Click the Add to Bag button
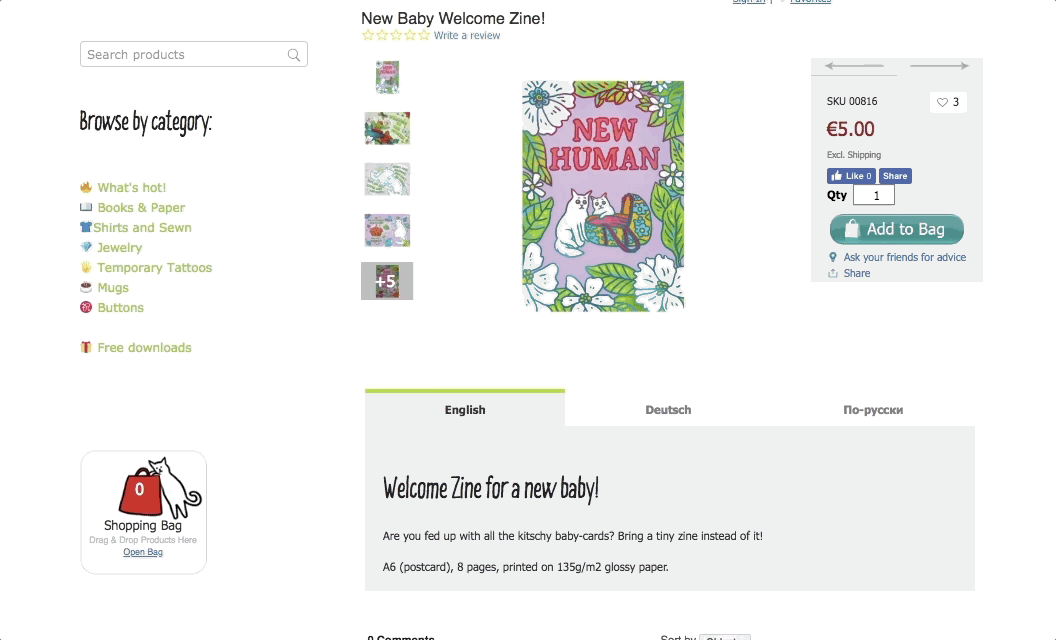 tap(896, 229)
